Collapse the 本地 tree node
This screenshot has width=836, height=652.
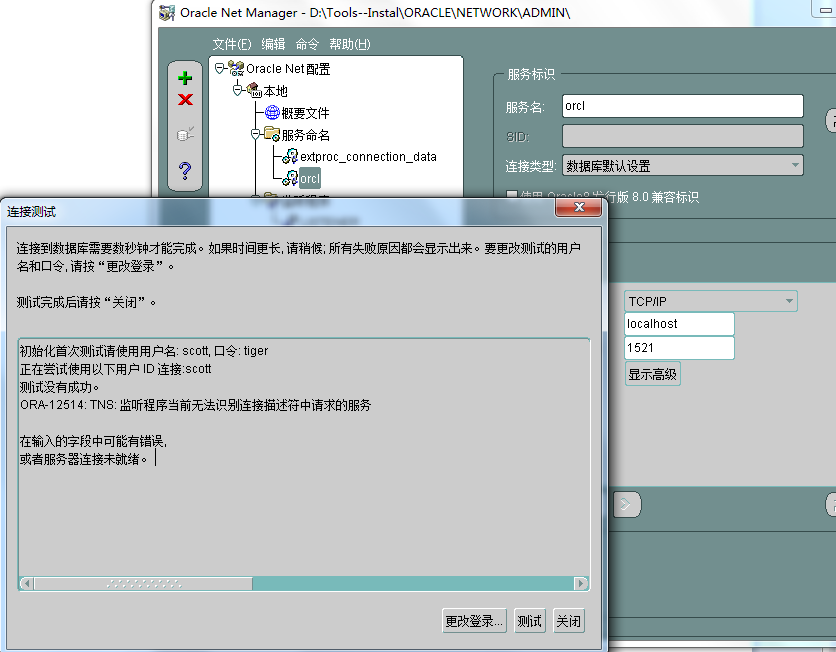click(237, 90)
